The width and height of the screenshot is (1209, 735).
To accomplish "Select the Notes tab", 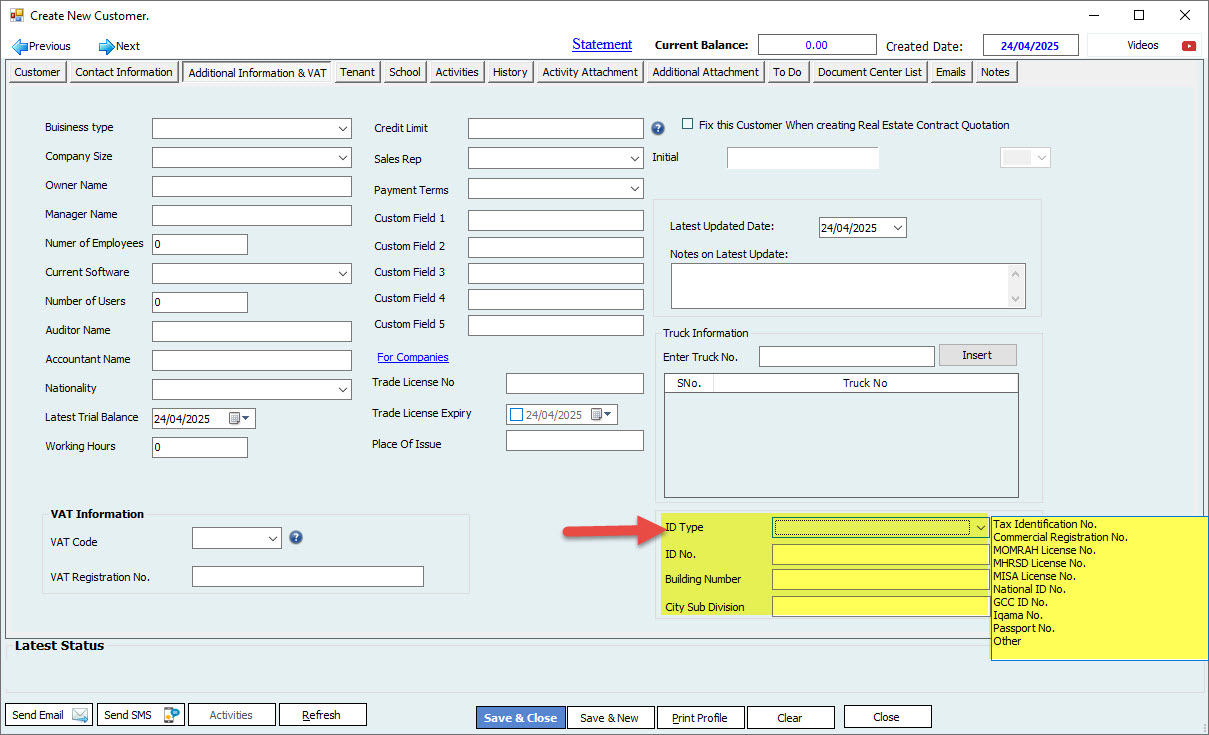I will pyautogui.click(x=995, y=72).
